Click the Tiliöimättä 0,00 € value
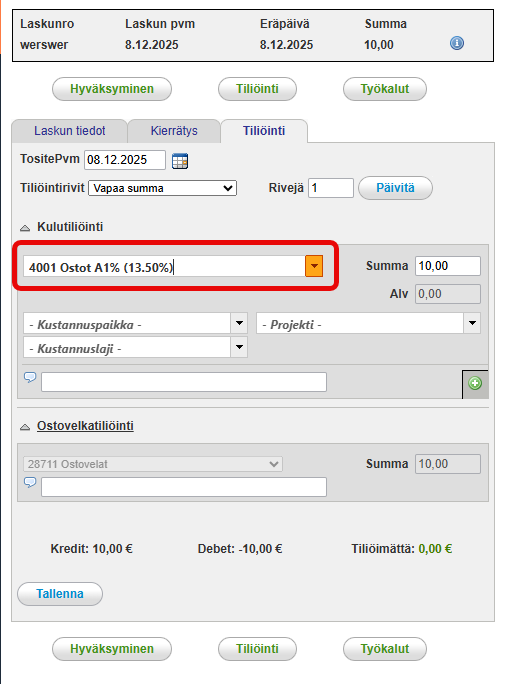This screenshot has height=684, width=510. (x=435, y=548)
